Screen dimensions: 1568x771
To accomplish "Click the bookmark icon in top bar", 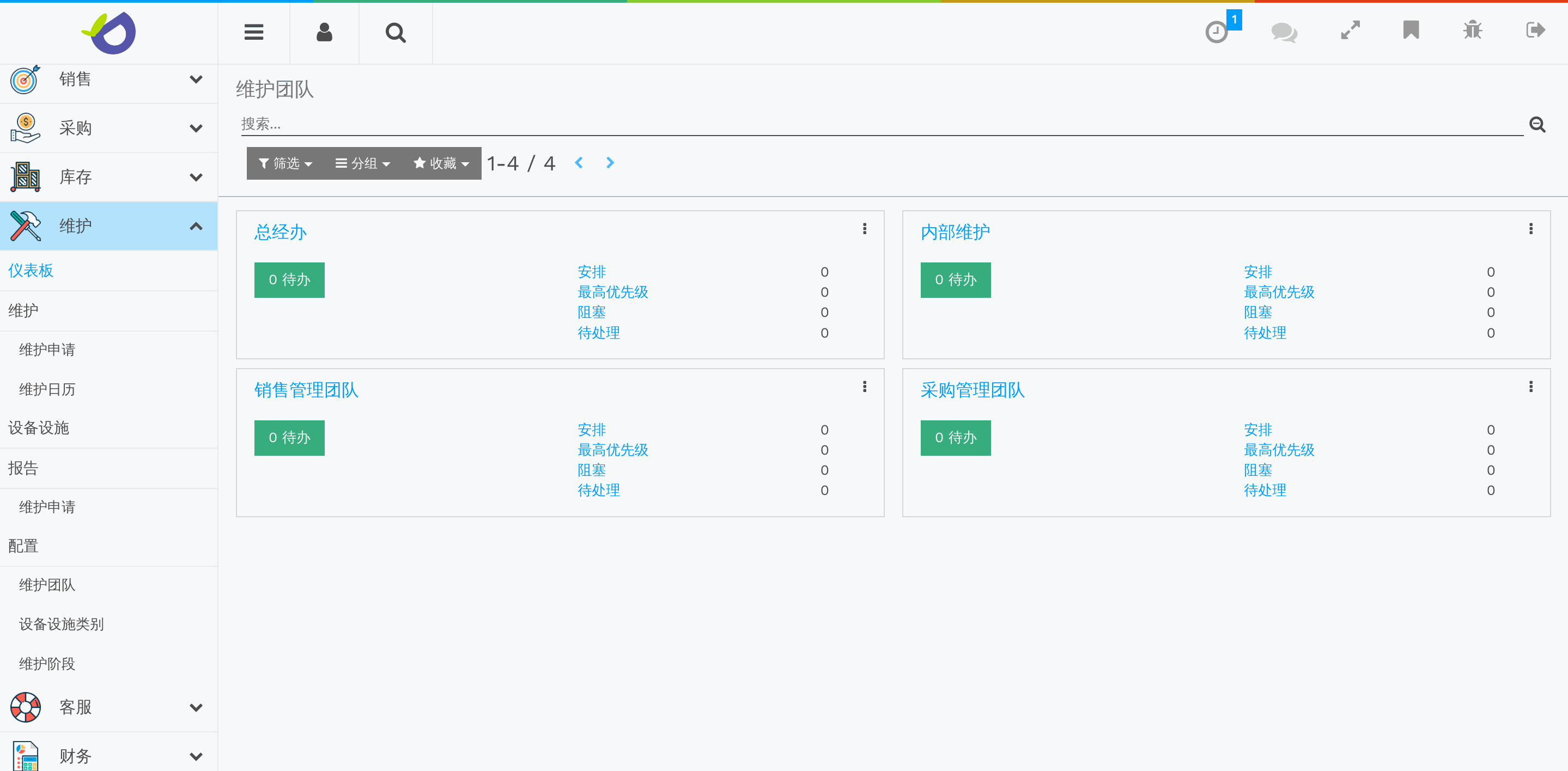I will 1411,30.
